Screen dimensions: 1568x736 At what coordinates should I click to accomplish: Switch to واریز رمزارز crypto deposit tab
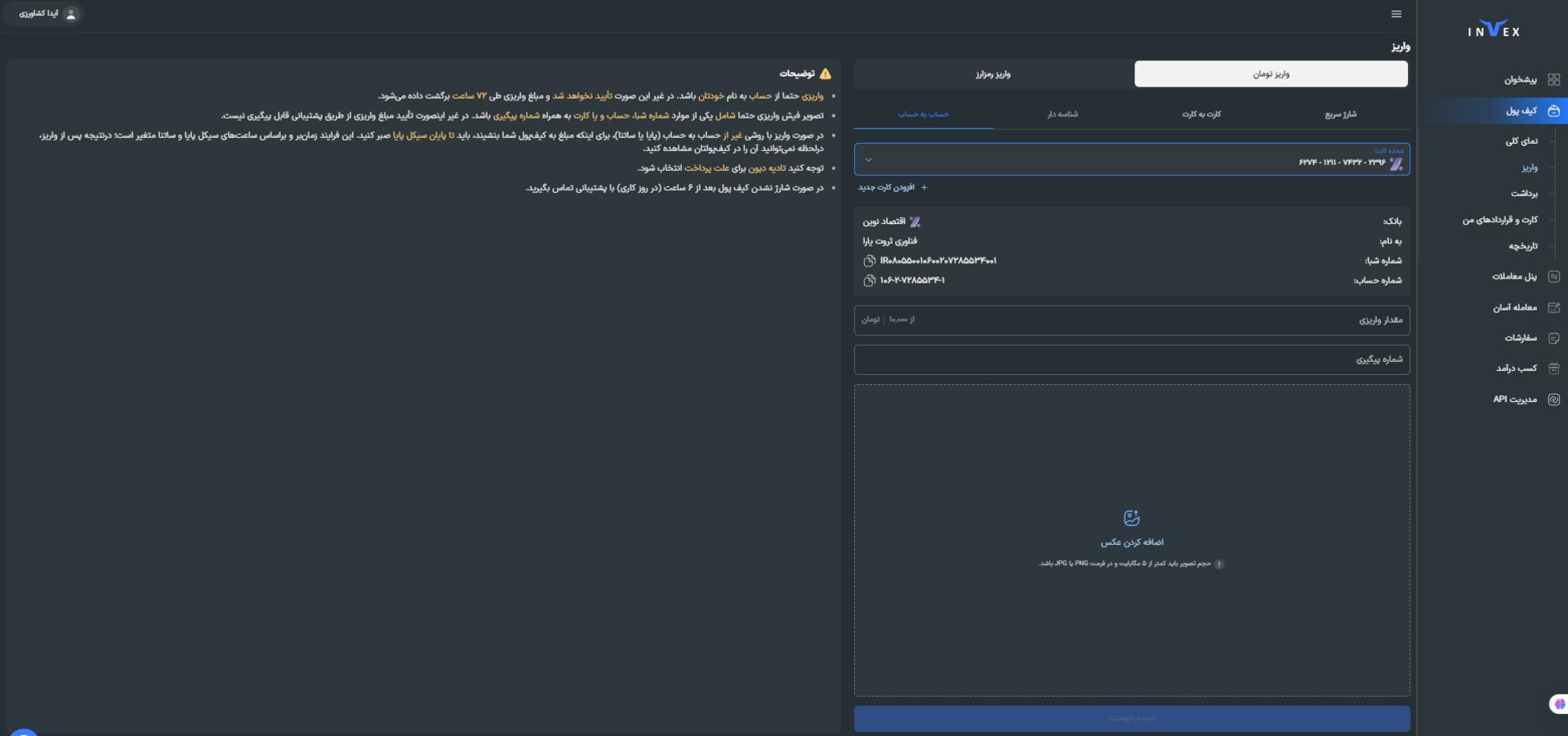(x=992, y=74)
